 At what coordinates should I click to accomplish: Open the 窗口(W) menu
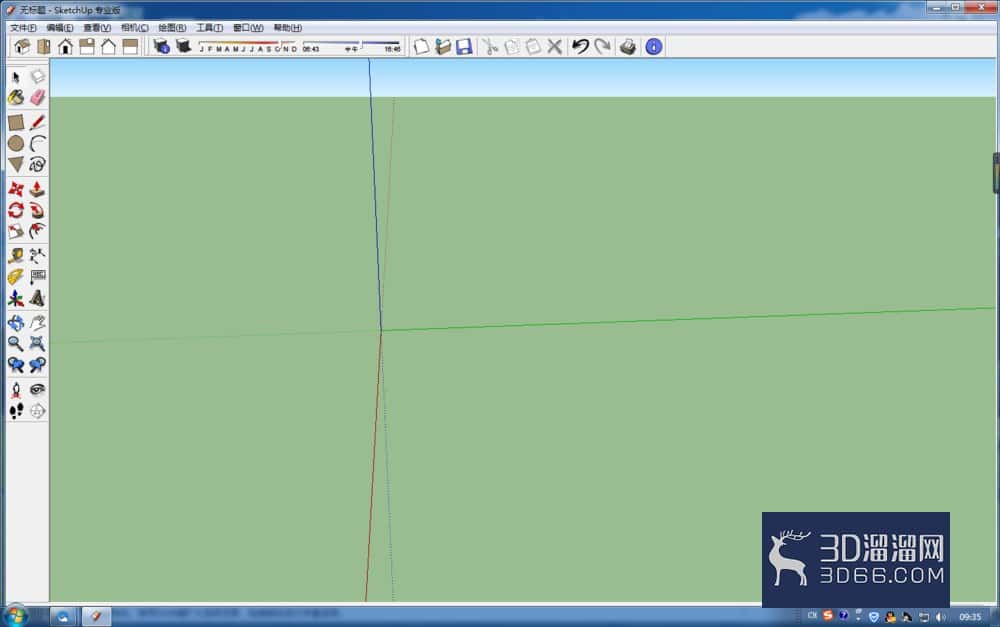click(x=248, y=27)
